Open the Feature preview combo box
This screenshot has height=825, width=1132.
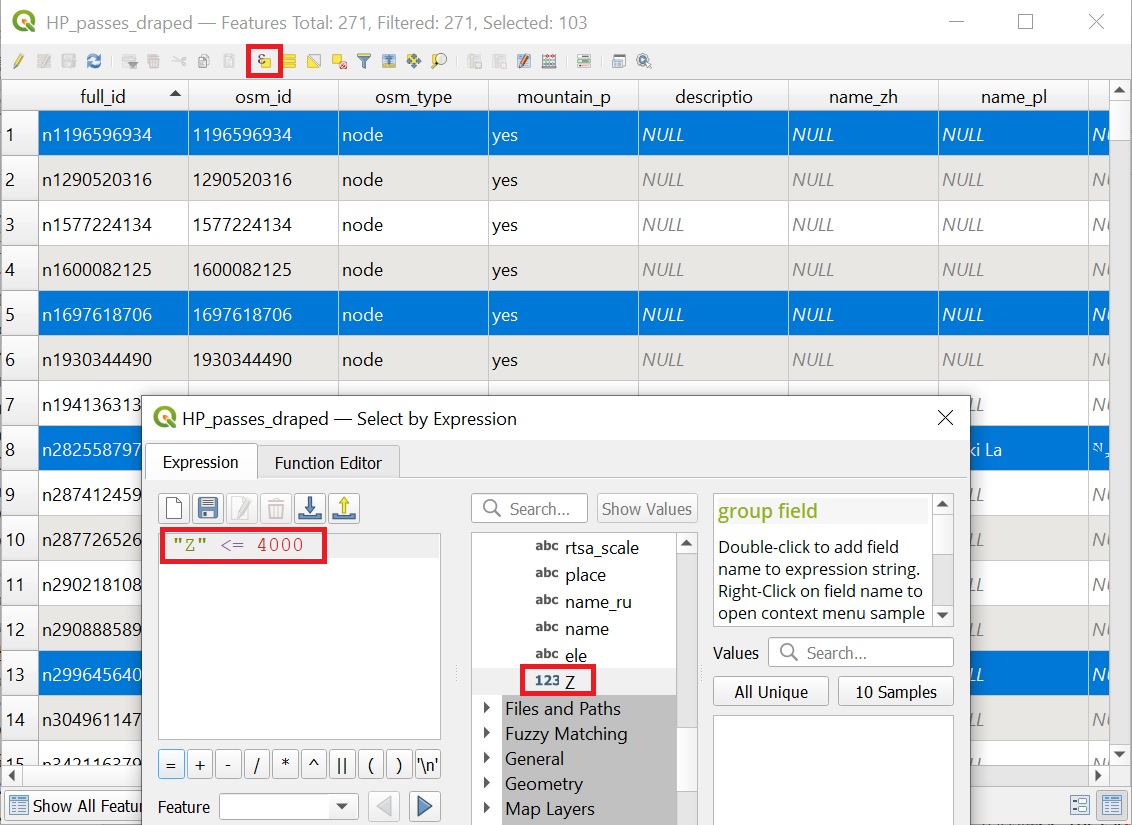288,806
